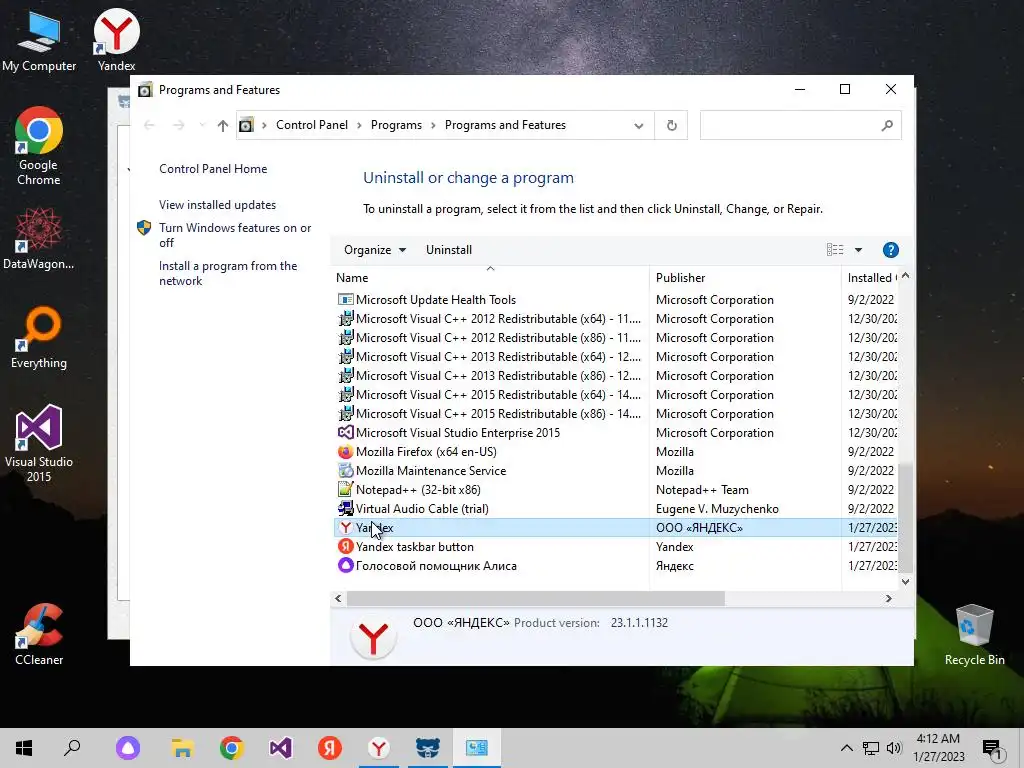1024x768 pixels.
Task: Open the DataWagon desktop shortcut
Action: (x=39, y=238)
